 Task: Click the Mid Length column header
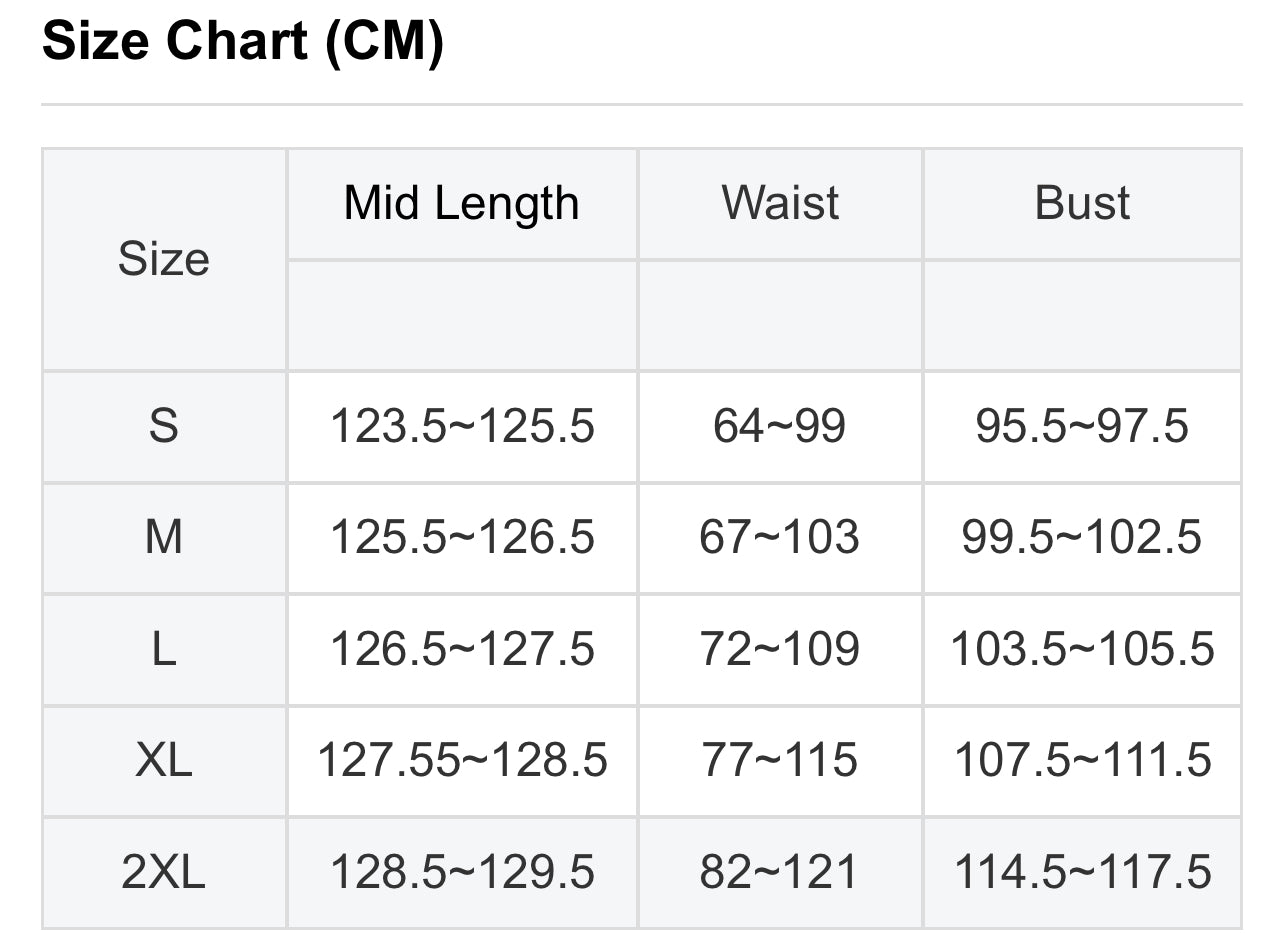(x=462, y=203)
